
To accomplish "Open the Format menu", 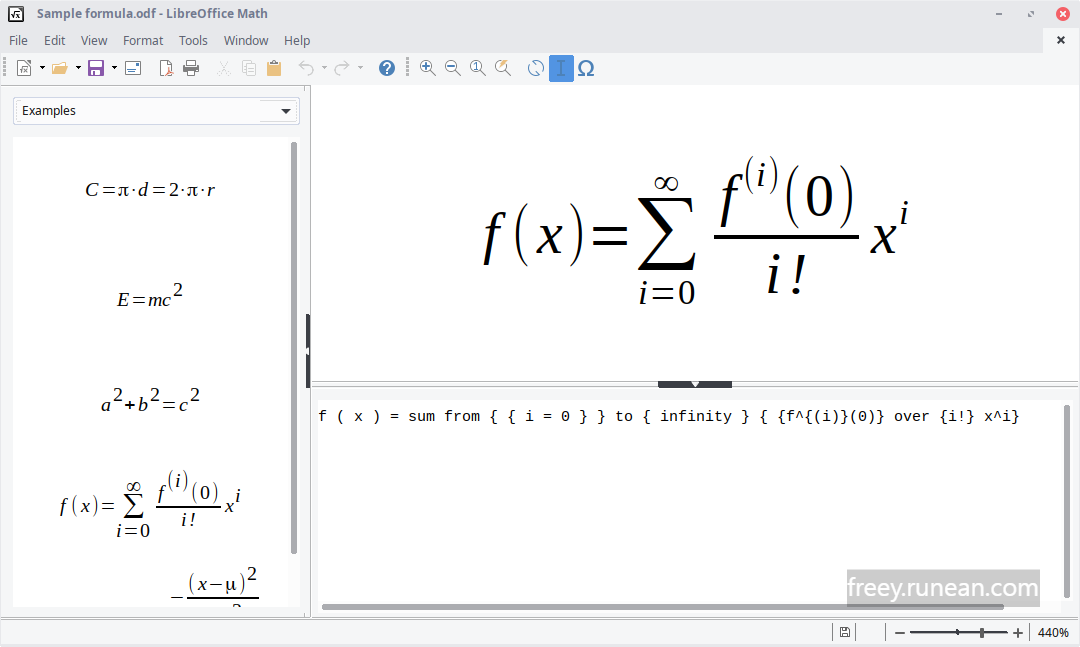I will 142,40.
